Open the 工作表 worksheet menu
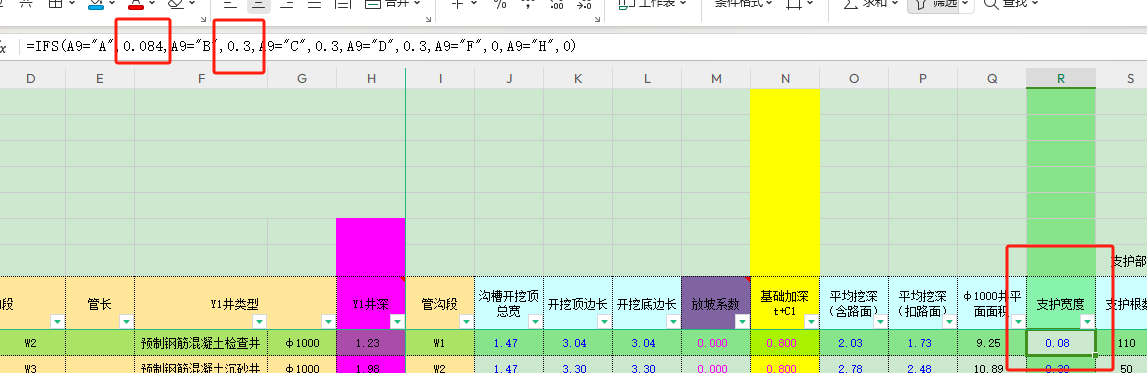 click(x=653, y=4)
